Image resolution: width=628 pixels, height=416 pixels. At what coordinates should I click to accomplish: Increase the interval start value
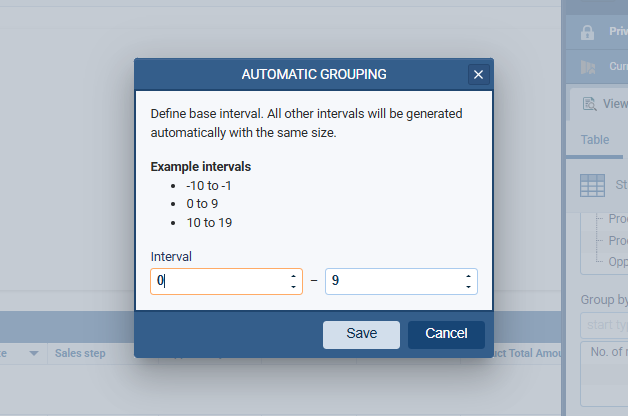pos(294,276)
